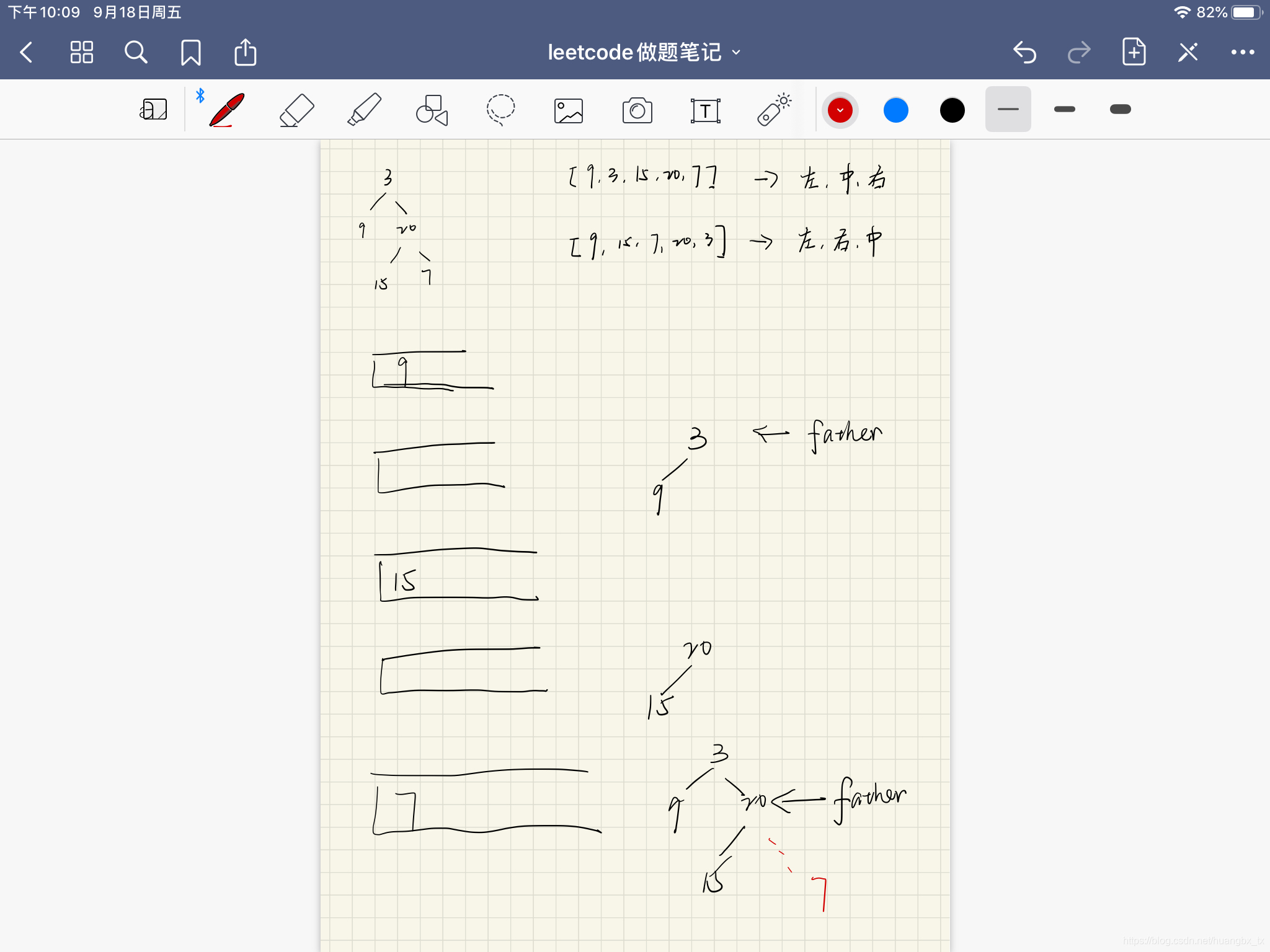
Task: Select the thin stroke width
Action: pos(1008,109)
